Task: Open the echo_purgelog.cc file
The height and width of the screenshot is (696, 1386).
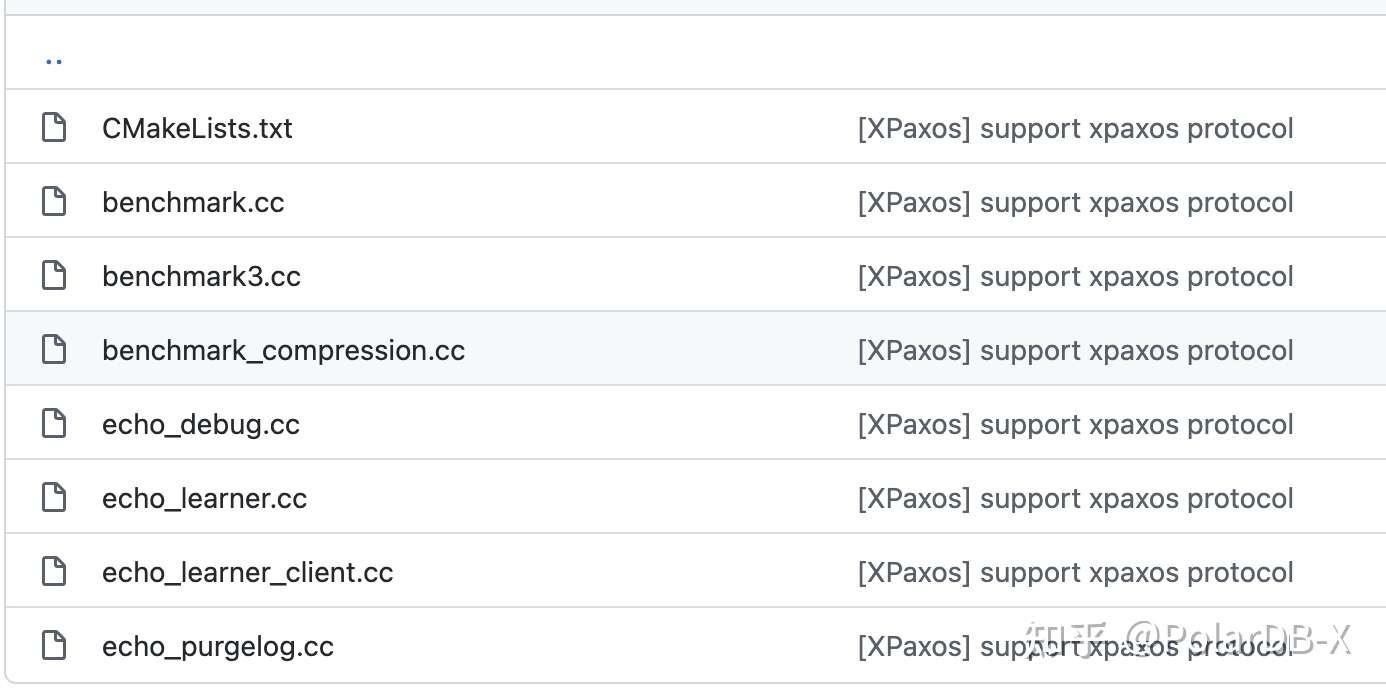Action: [x=218, y=647]
